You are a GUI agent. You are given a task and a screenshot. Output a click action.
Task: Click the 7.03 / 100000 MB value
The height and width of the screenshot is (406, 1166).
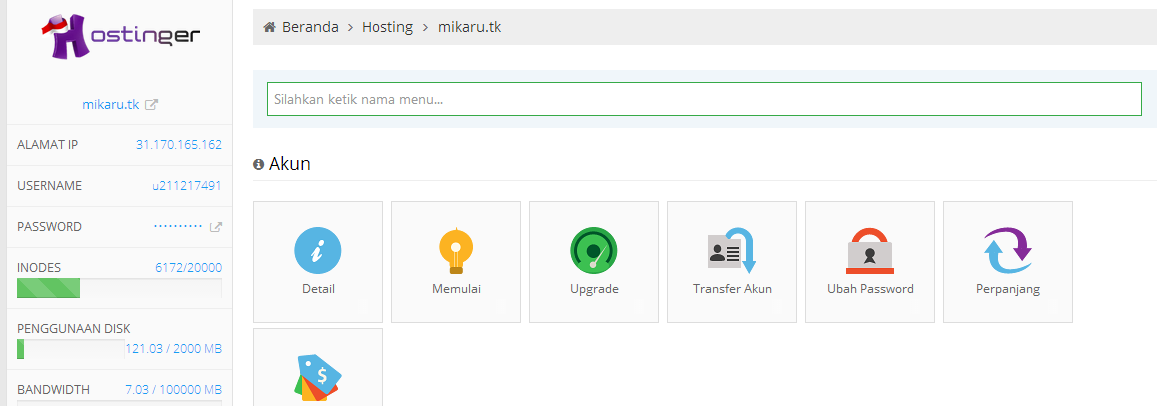[173, 389]
